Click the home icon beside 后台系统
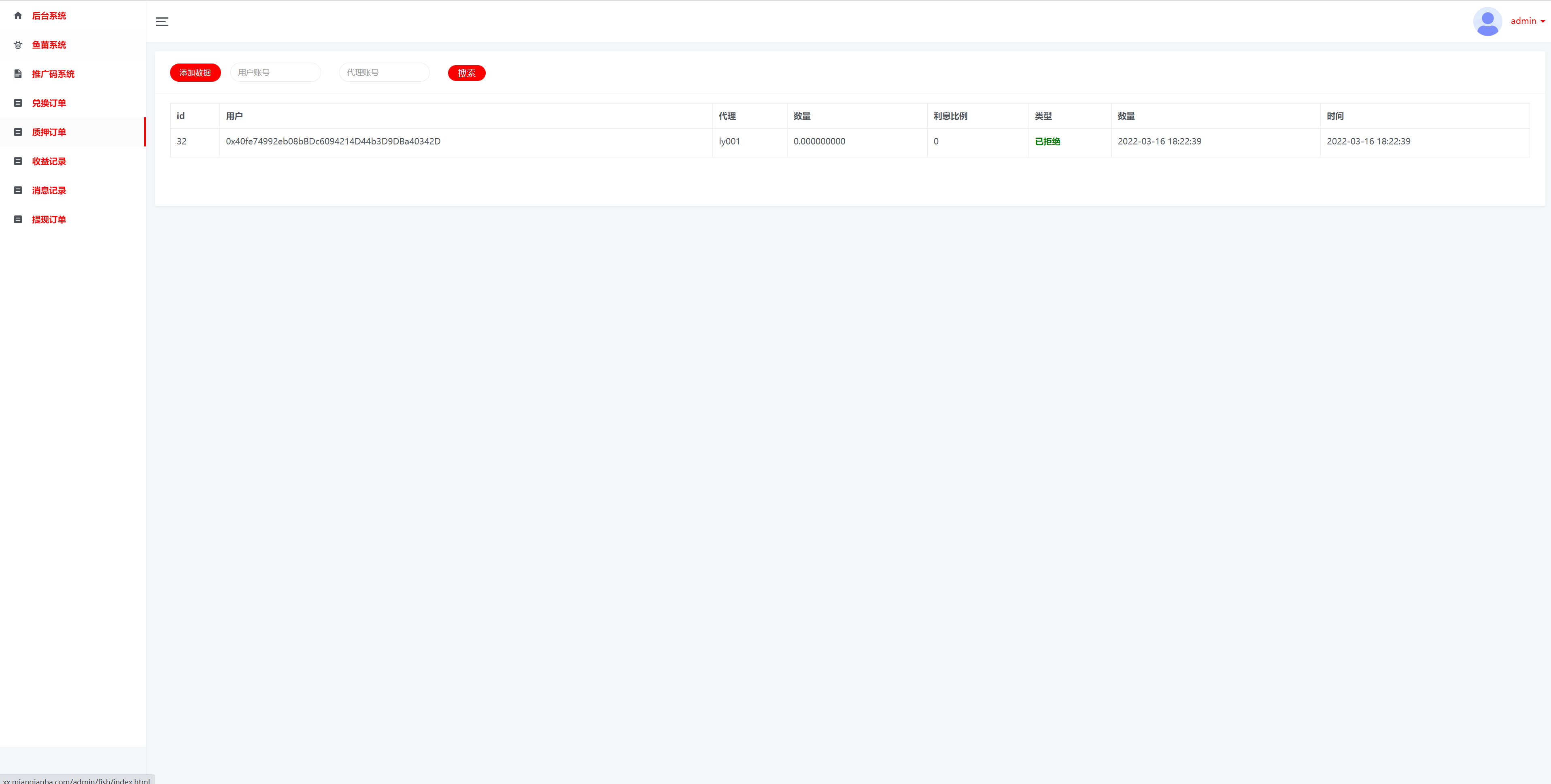Viewport: 1551px width, 784px height. click(x=17, y=16)
